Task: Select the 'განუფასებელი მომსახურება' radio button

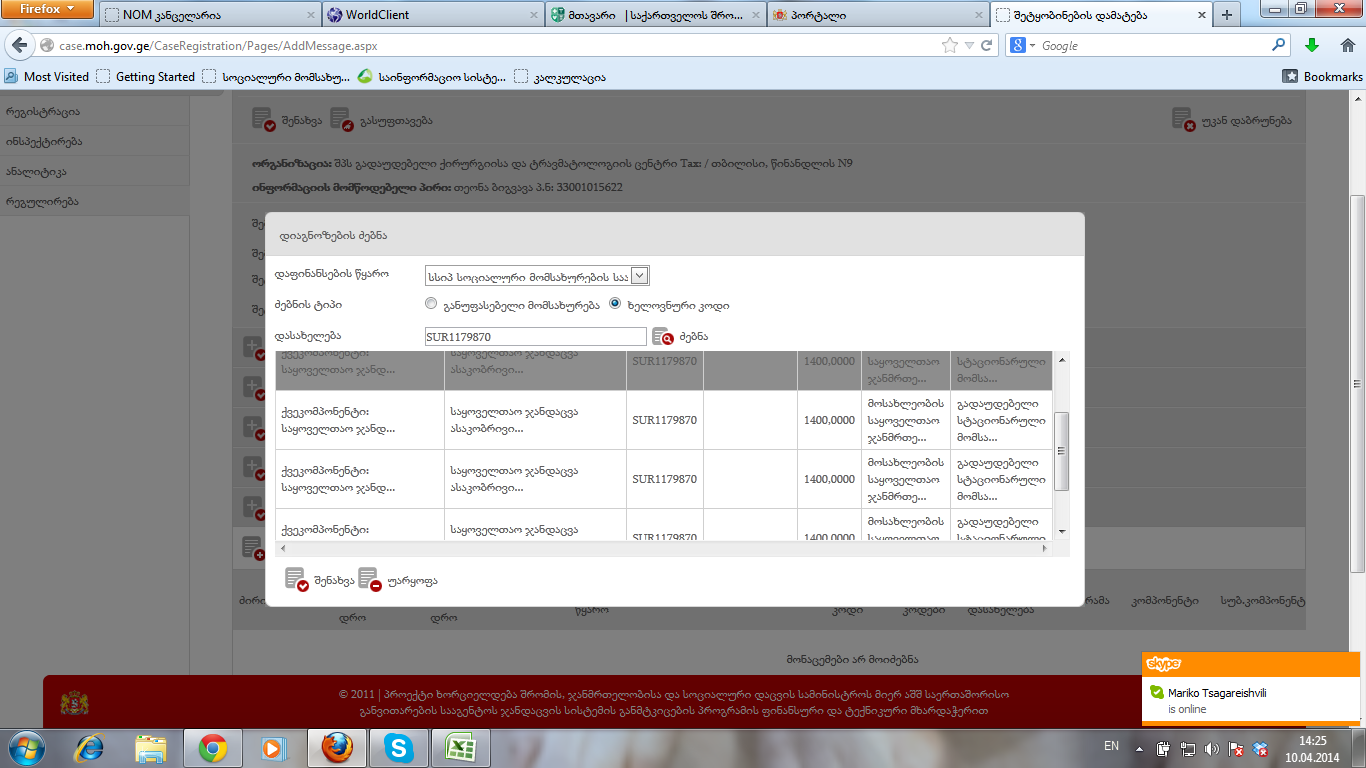Action: (431, 304)
